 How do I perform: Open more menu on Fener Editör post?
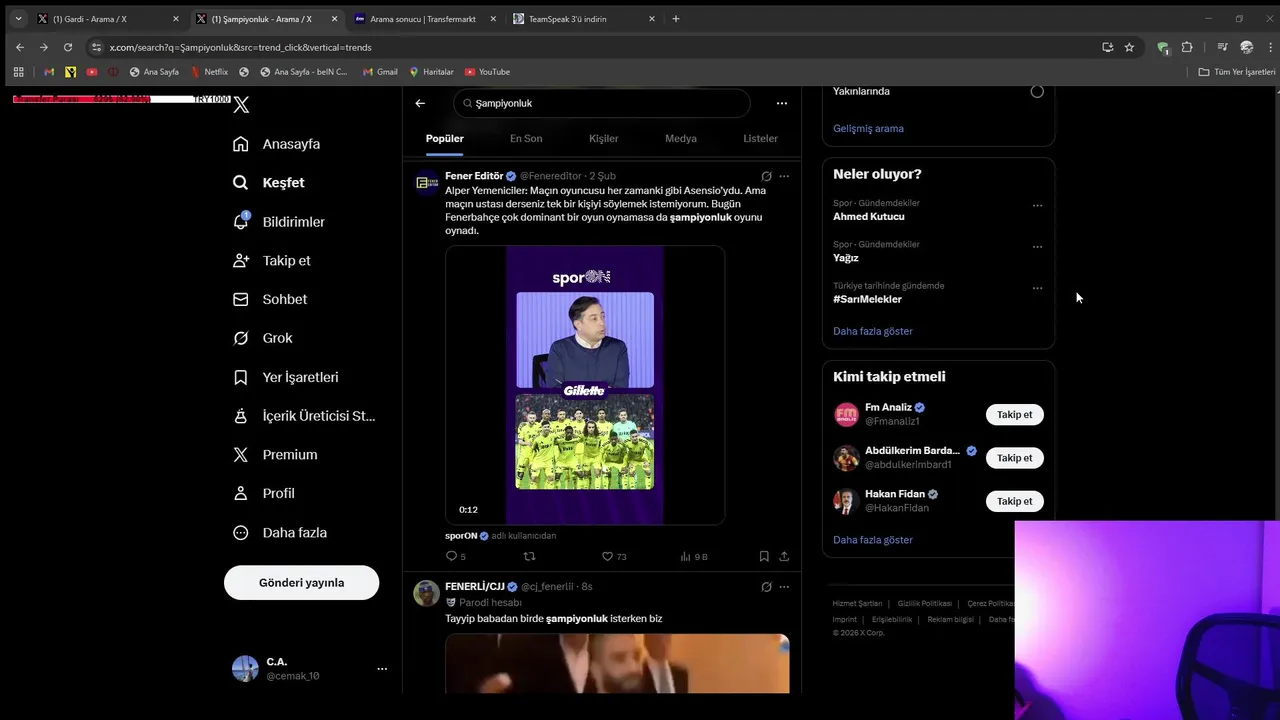click(784, 176)
